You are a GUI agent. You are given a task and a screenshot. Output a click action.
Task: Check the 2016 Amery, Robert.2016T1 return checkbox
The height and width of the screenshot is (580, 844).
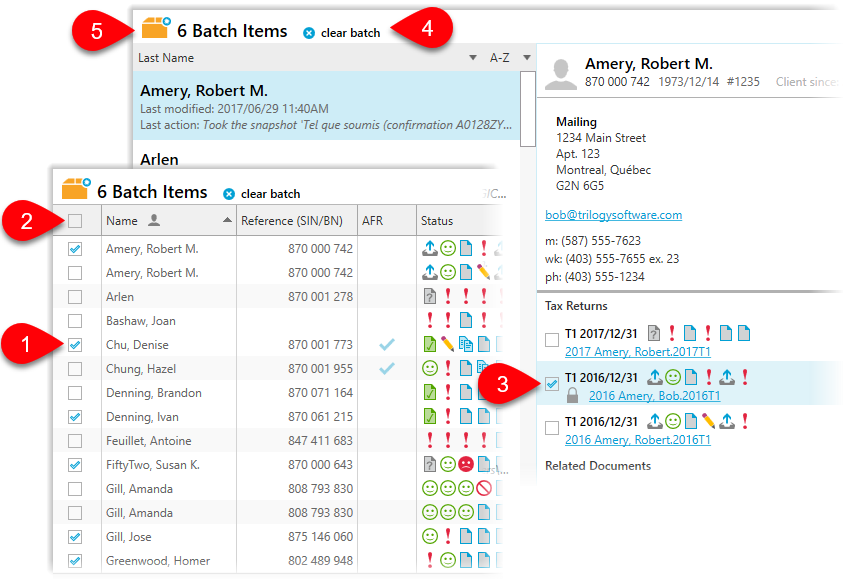tap(552, 428)
